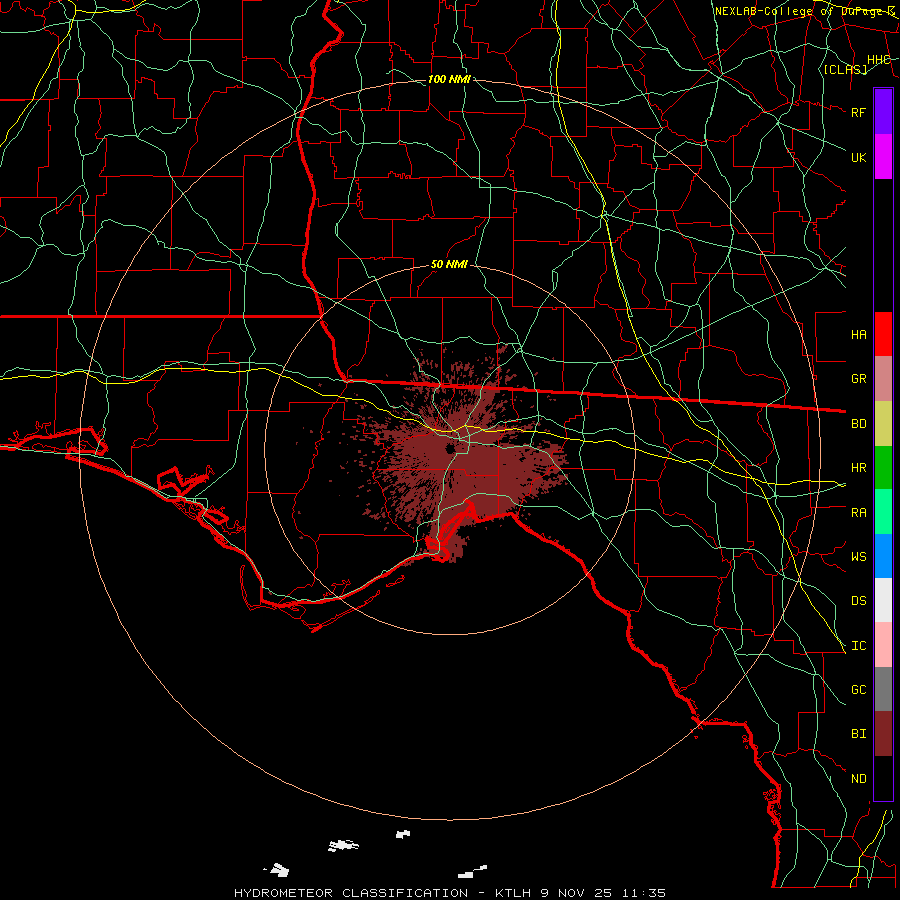Click the BI legend label
This screenshot has width=900, height=900.
pos(858,734)
